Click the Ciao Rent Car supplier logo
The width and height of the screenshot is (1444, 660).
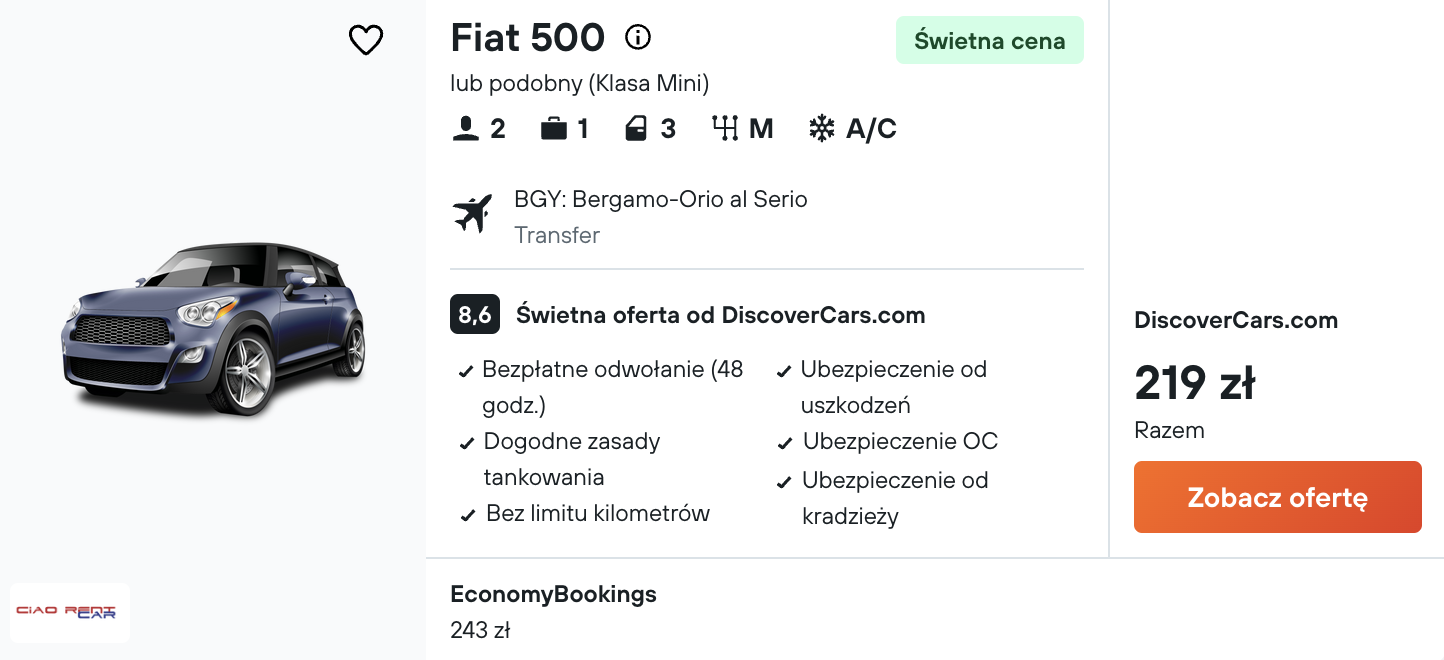pyautogui.click(x=70, y=612)
